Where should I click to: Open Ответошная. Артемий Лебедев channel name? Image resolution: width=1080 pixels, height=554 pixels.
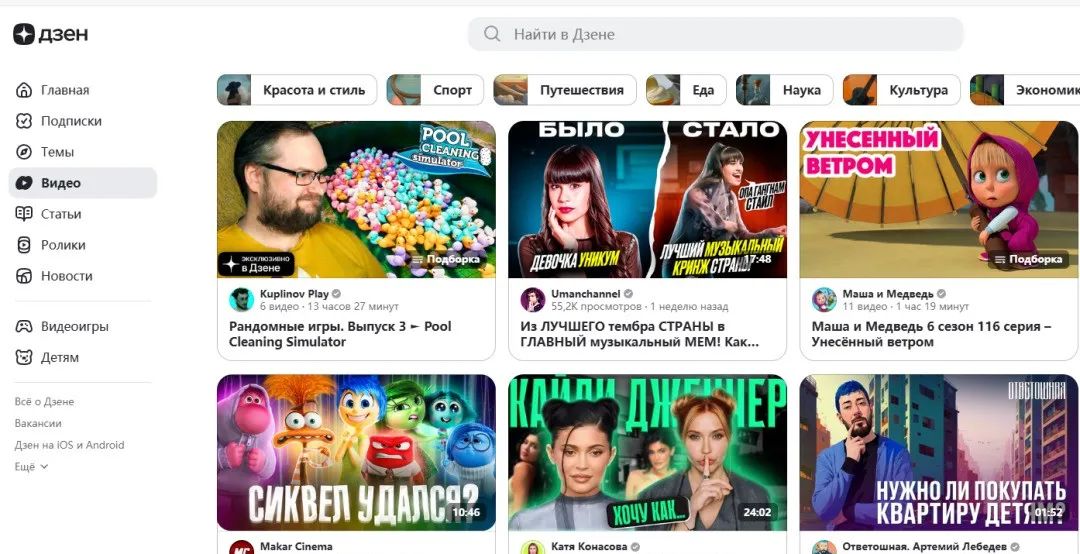pos(924,546)
